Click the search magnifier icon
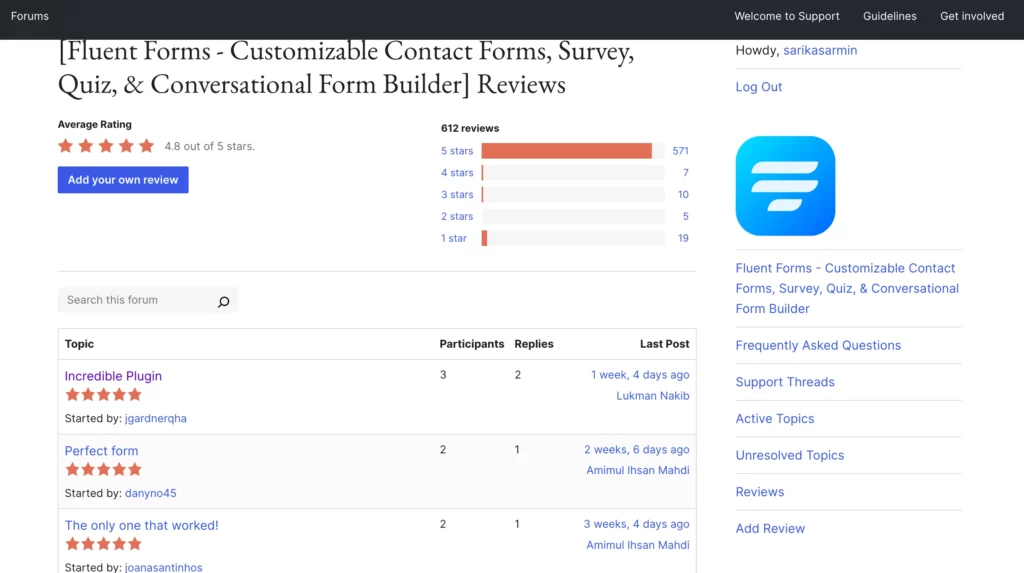 tap(223, 301)
